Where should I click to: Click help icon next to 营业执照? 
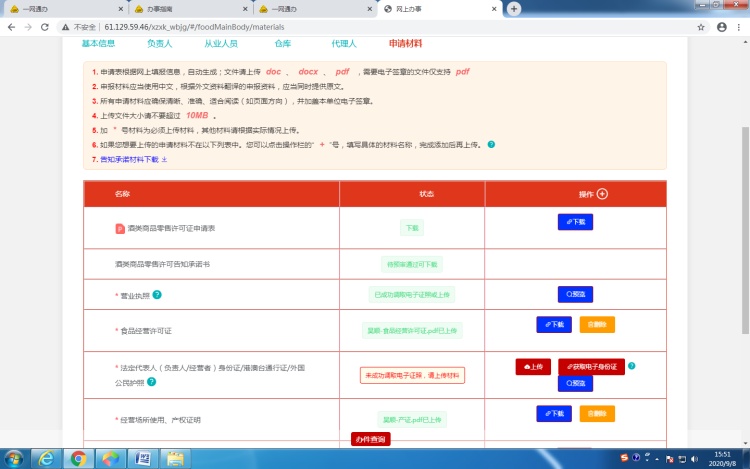pos(157,294)
